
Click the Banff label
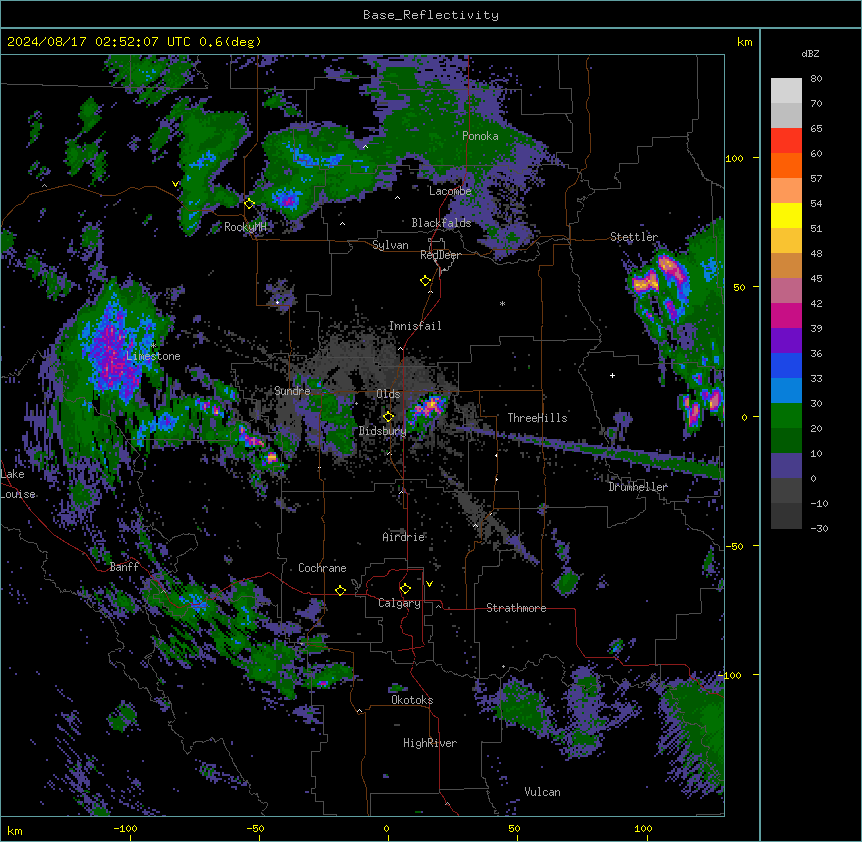tap(124, 567)
